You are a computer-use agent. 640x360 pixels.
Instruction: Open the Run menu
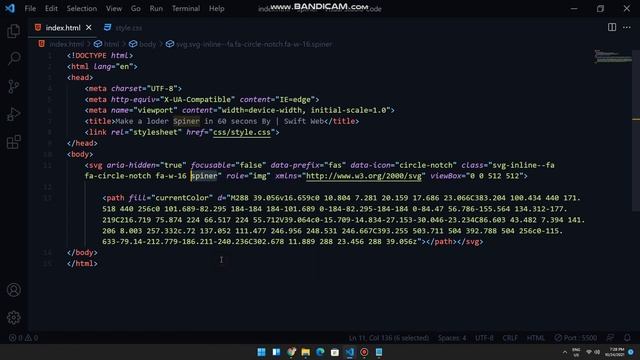click(156, 8)
